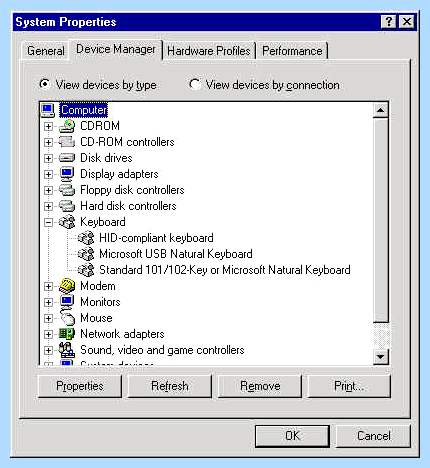Click the CDROM drive icon
The image size is (430, 468).
coord(67,126)
